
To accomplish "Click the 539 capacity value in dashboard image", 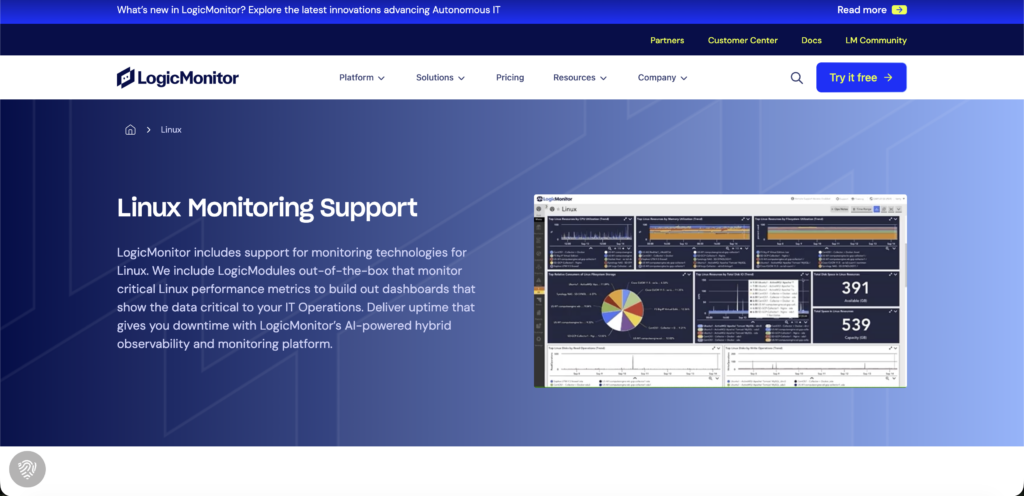I will click(x=856, y=324).
